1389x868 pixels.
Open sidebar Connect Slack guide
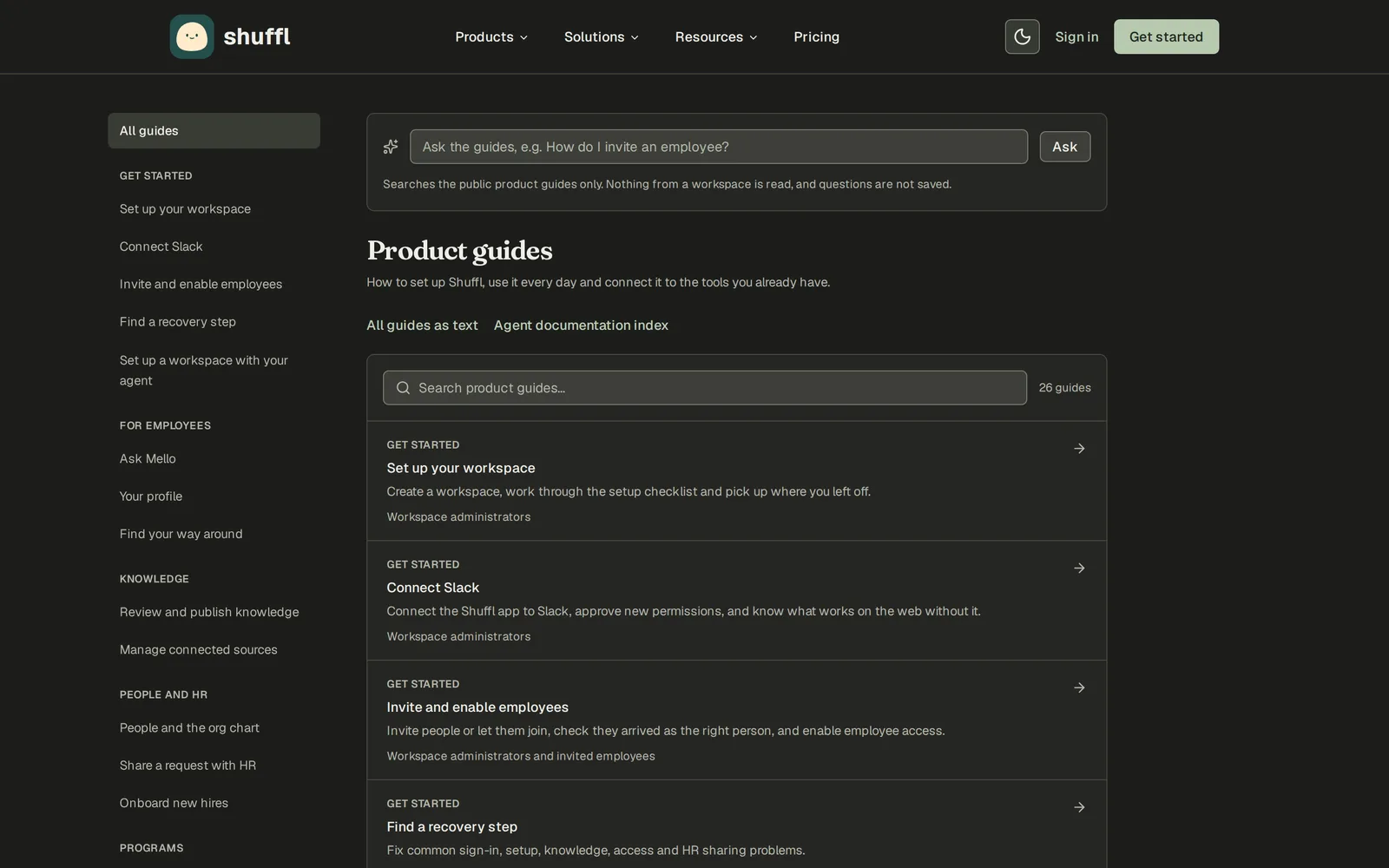[161, 247]
